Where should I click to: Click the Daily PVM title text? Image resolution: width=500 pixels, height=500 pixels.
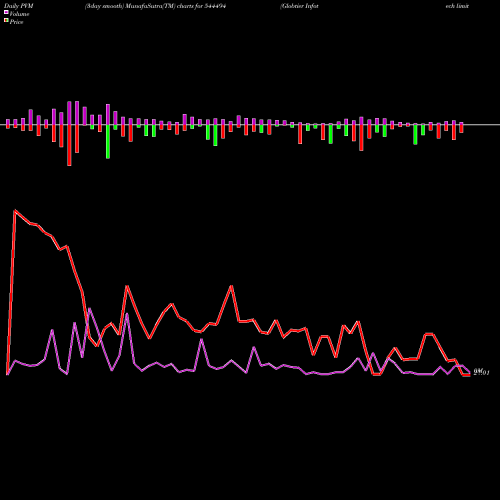[19, 6]
